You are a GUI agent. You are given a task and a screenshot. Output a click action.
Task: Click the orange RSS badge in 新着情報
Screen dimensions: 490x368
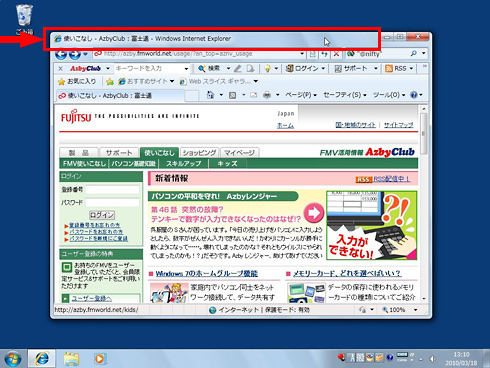[x=364, y=180]
